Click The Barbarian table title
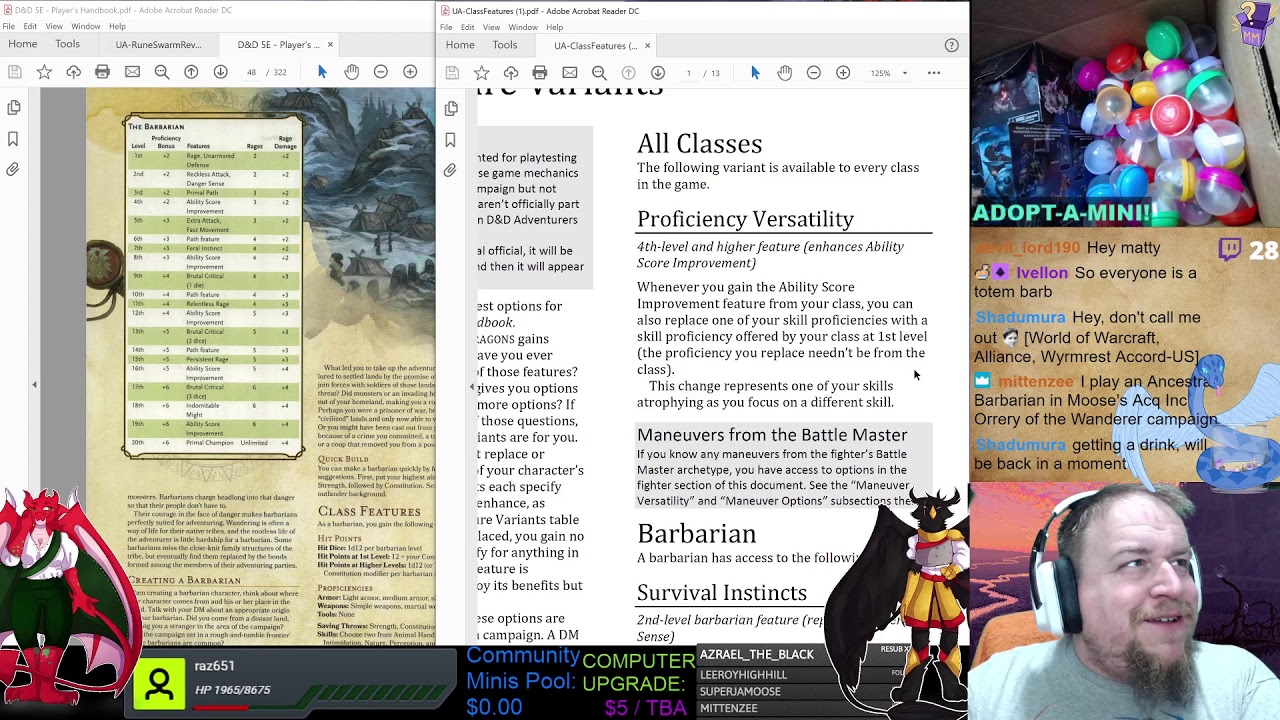Image resolution: width=1280 pixels, height=720 pixels. pos(156,127)
